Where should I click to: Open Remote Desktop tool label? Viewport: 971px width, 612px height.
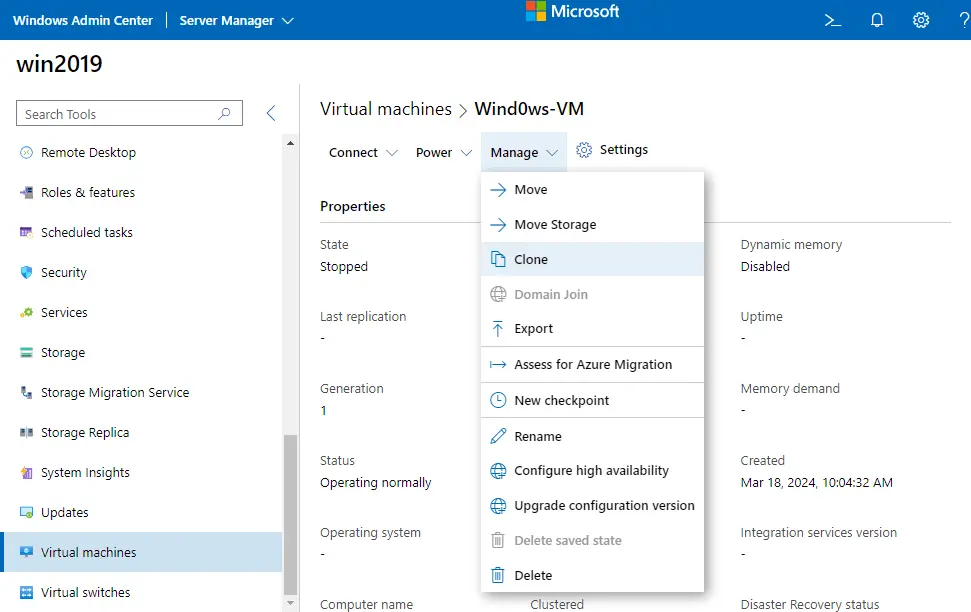coord(89,152)
